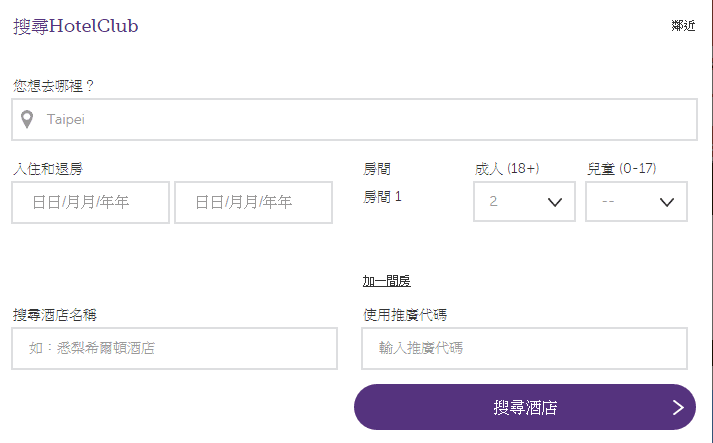Click the arrow icon on search button
713x443 pixels.
(678, 407)
